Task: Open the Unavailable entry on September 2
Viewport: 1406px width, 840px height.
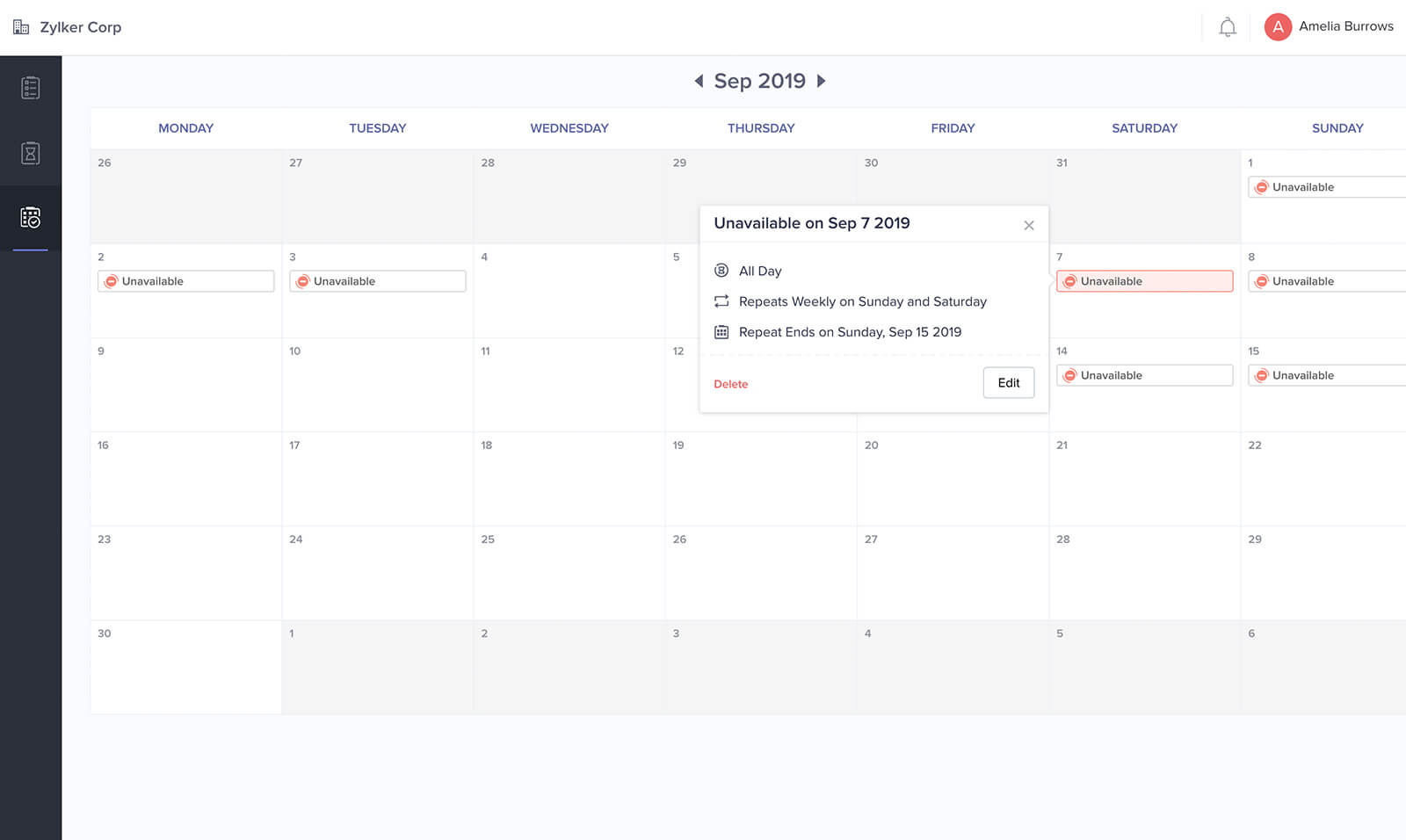Action: (x=185, y=281)
